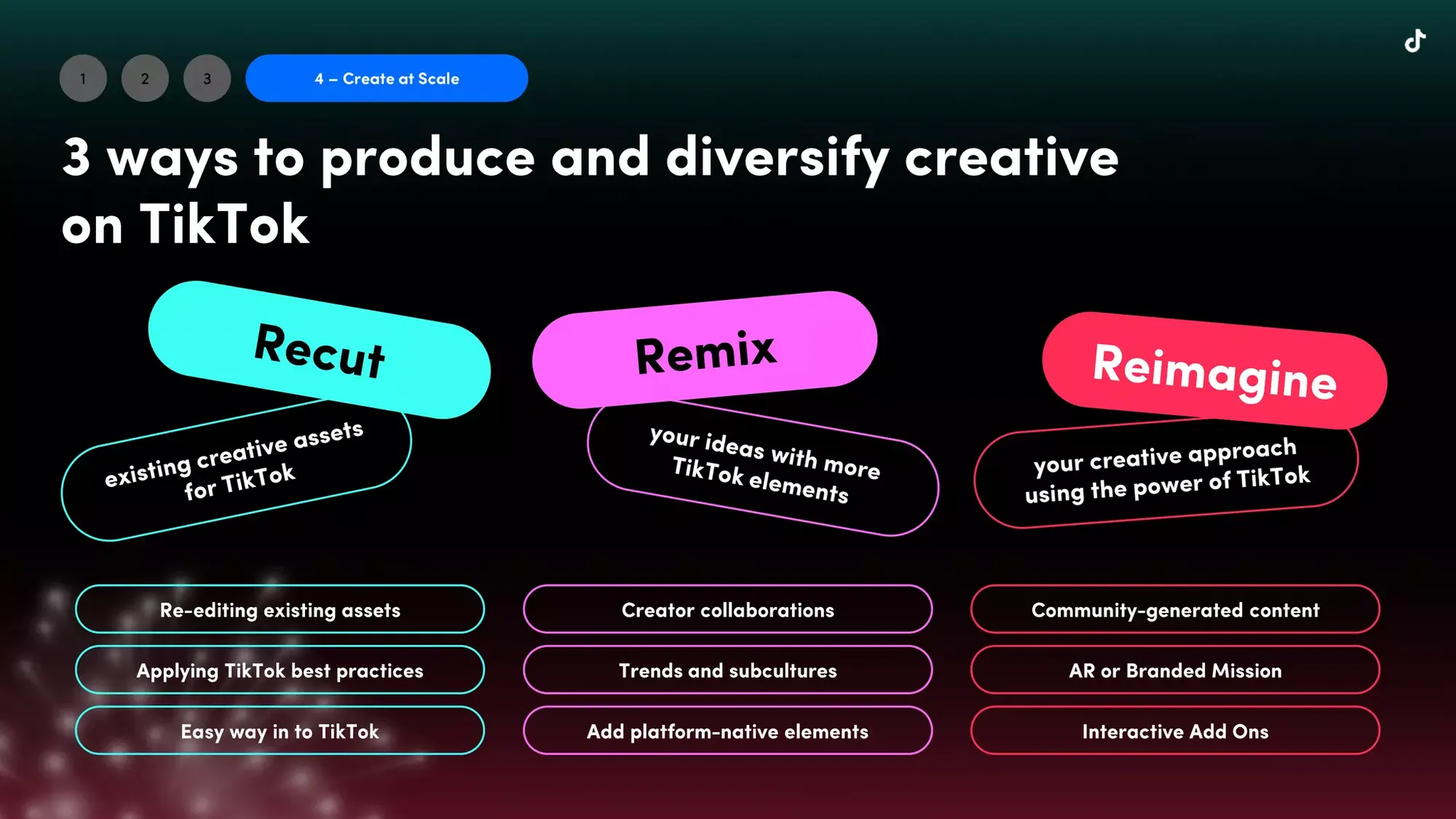Viewport: 1456px width, 819px height.
Task: Click the TikTok logo icon top right
Action: (1419, 41)
